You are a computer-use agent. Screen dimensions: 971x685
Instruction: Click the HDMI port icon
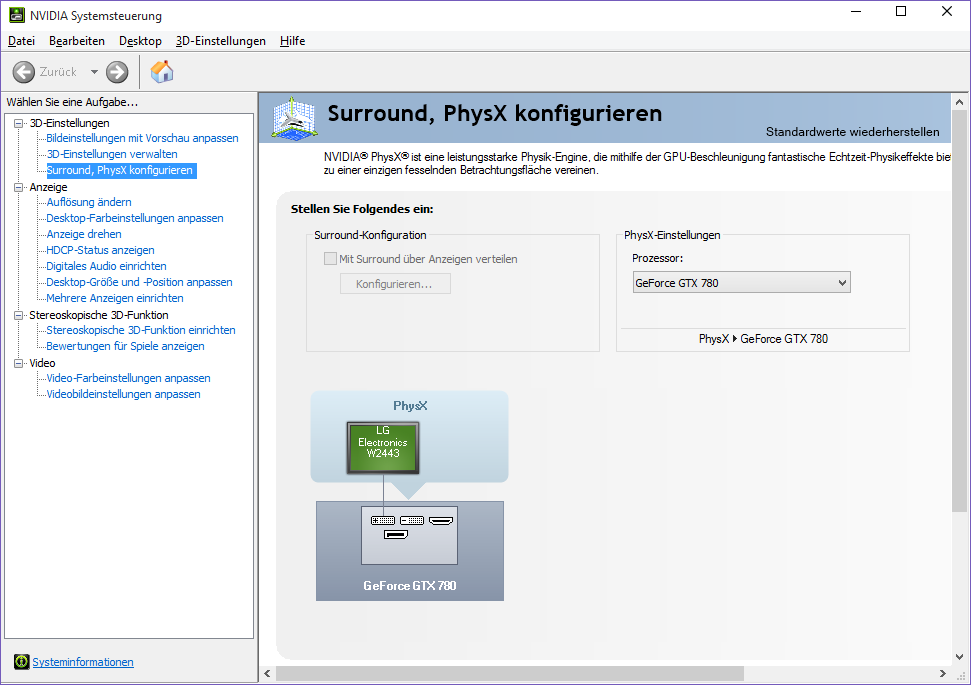tap(441, 520)
